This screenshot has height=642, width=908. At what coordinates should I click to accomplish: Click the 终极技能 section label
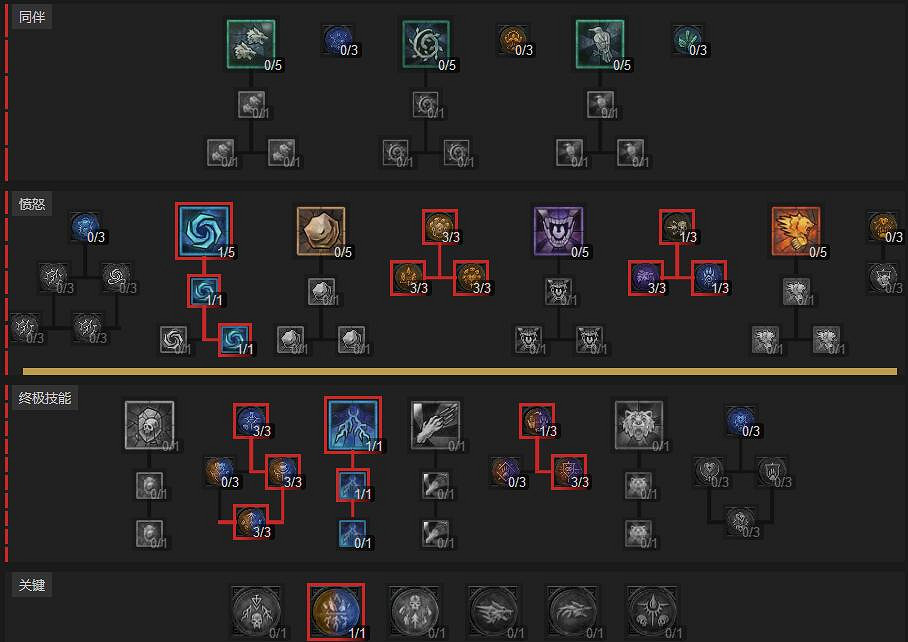(x=45, y=398)
